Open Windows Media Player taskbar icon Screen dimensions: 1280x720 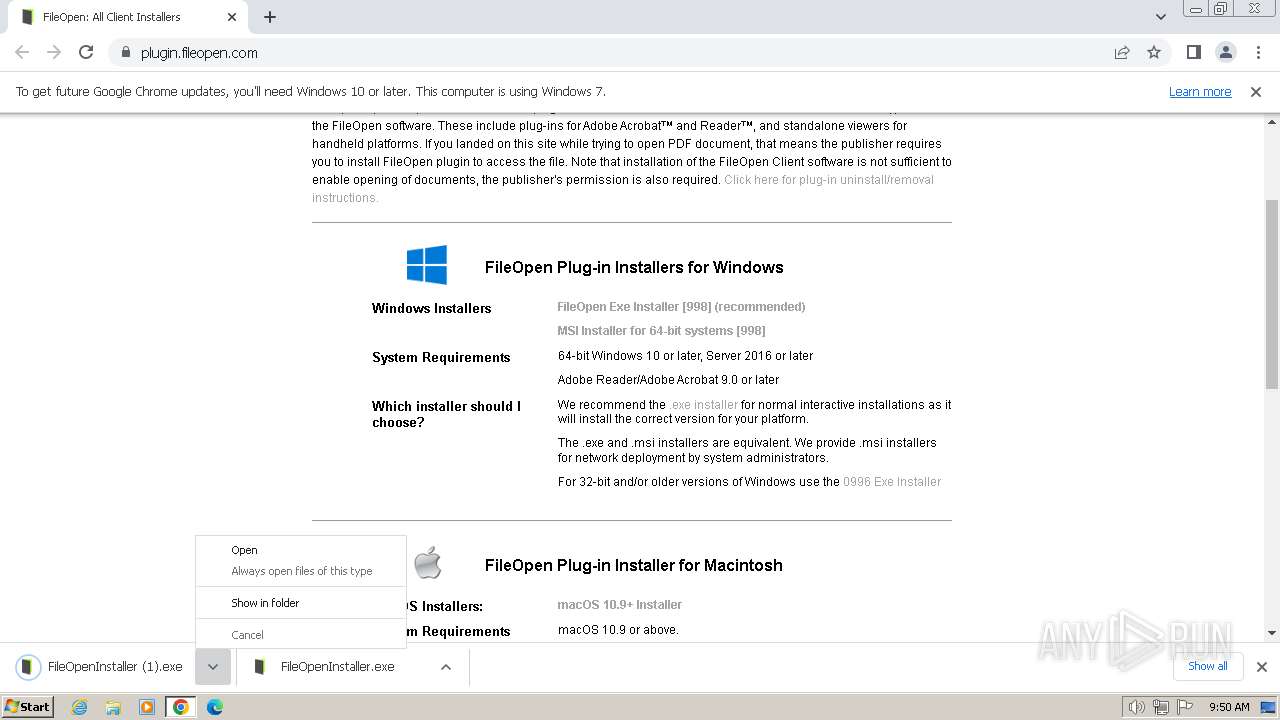pos(147,707)
